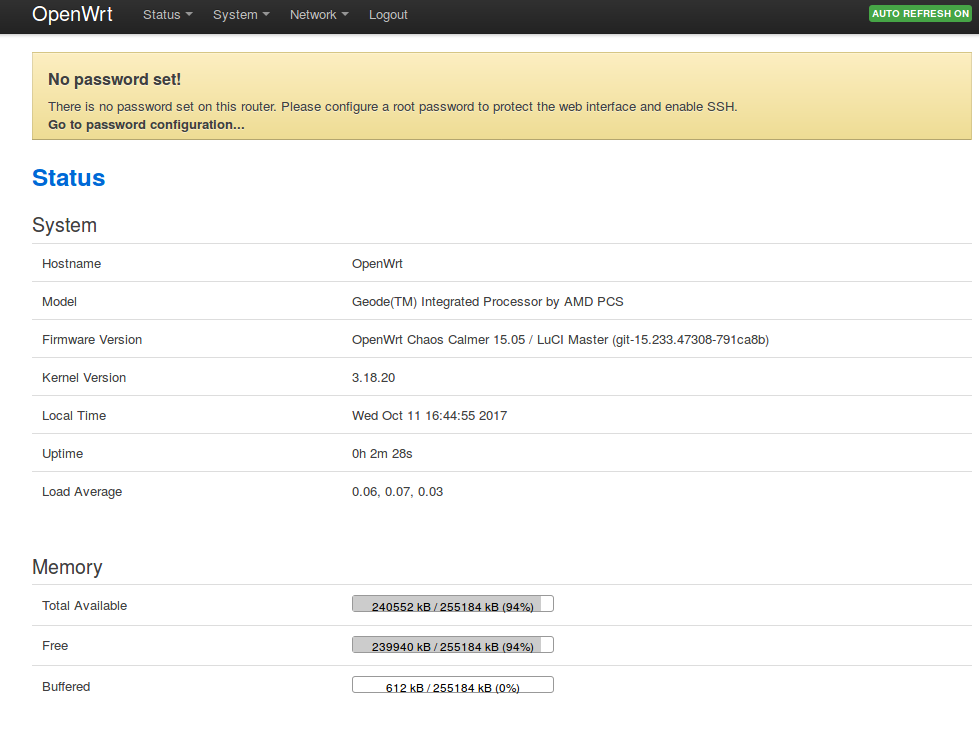
Task: Click the Total Available label
Action: coord(84,606)
